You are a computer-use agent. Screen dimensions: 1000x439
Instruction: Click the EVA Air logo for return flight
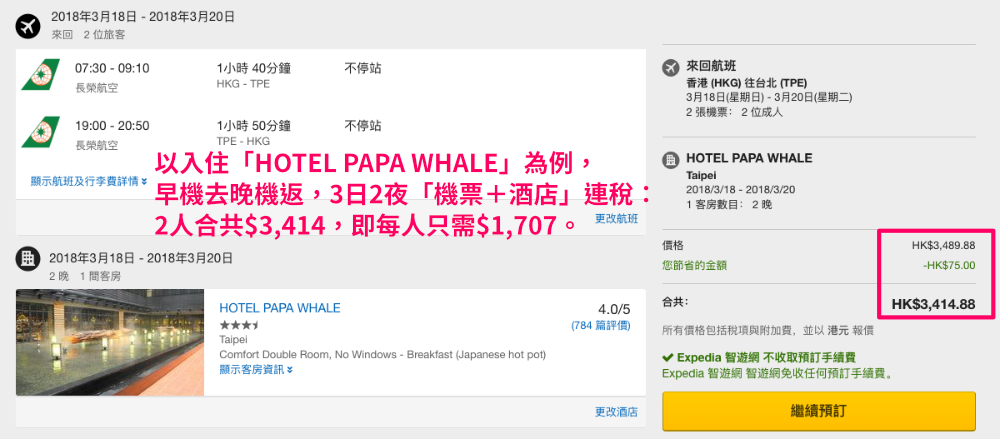point(41,132)
